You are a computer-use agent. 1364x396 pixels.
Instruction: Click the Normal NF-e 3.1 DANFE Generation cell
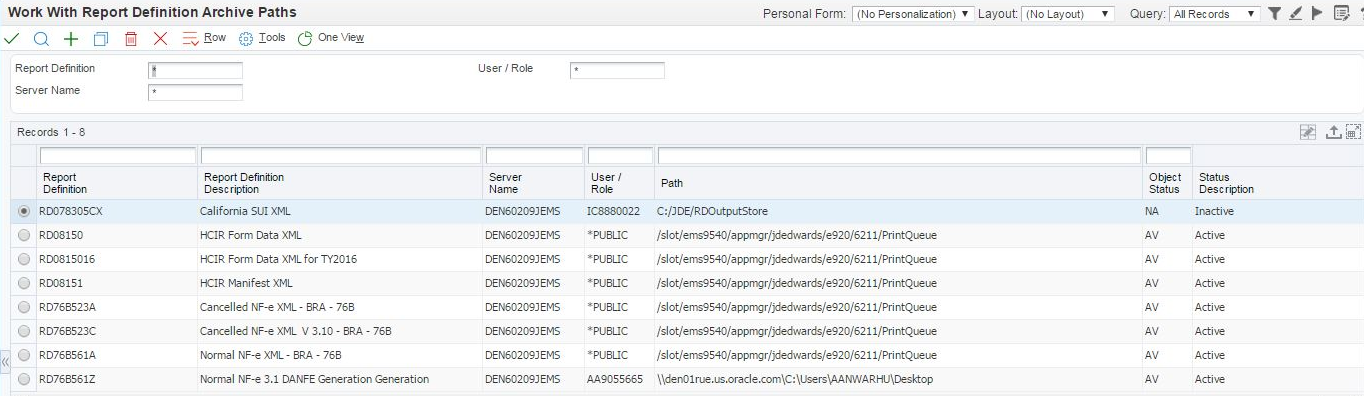[314, 379]
